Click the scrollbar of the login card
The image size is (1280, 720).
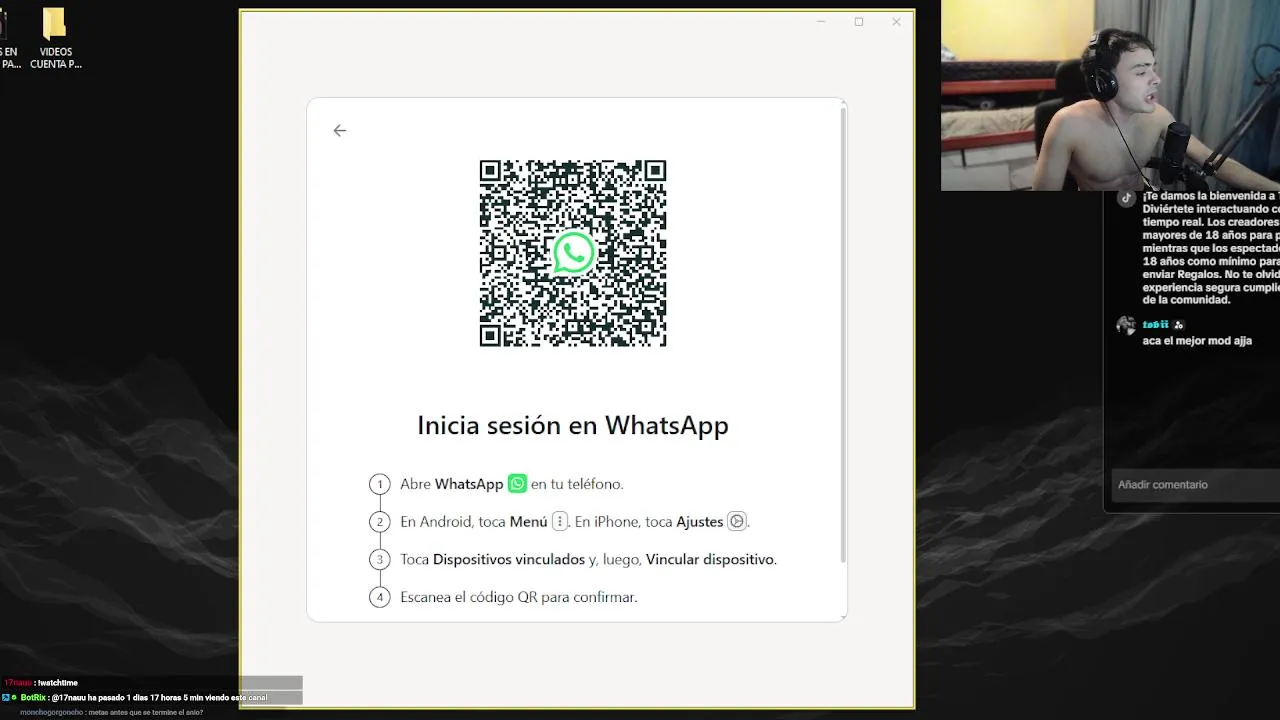coord(844,335)
